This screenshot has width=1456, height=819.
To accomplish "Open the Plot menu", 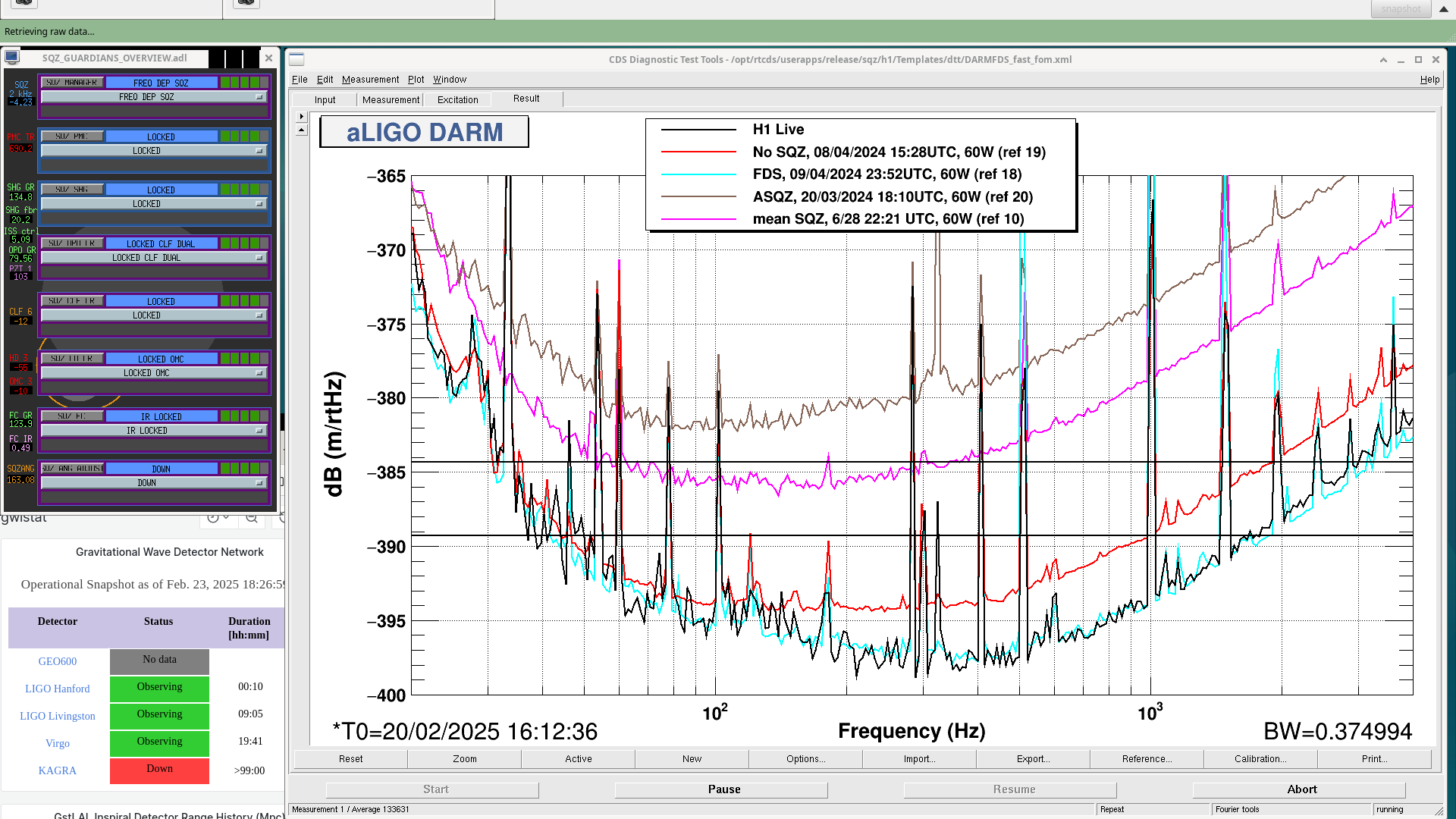I will click(416, 80).
